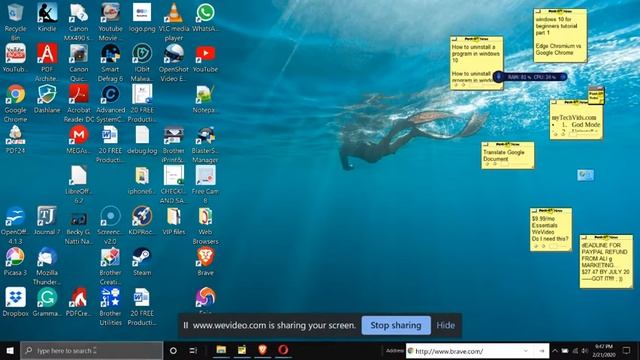The image size is (640, 360).
Task: Select the 'Translate Google Document' sticky note
Action: click(x=507, y=156)
